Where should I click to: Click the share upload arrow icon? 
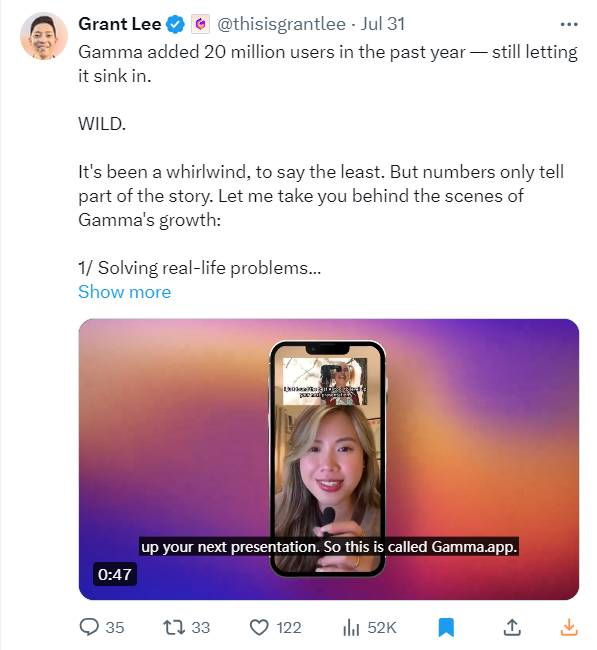tap(512, 627)
